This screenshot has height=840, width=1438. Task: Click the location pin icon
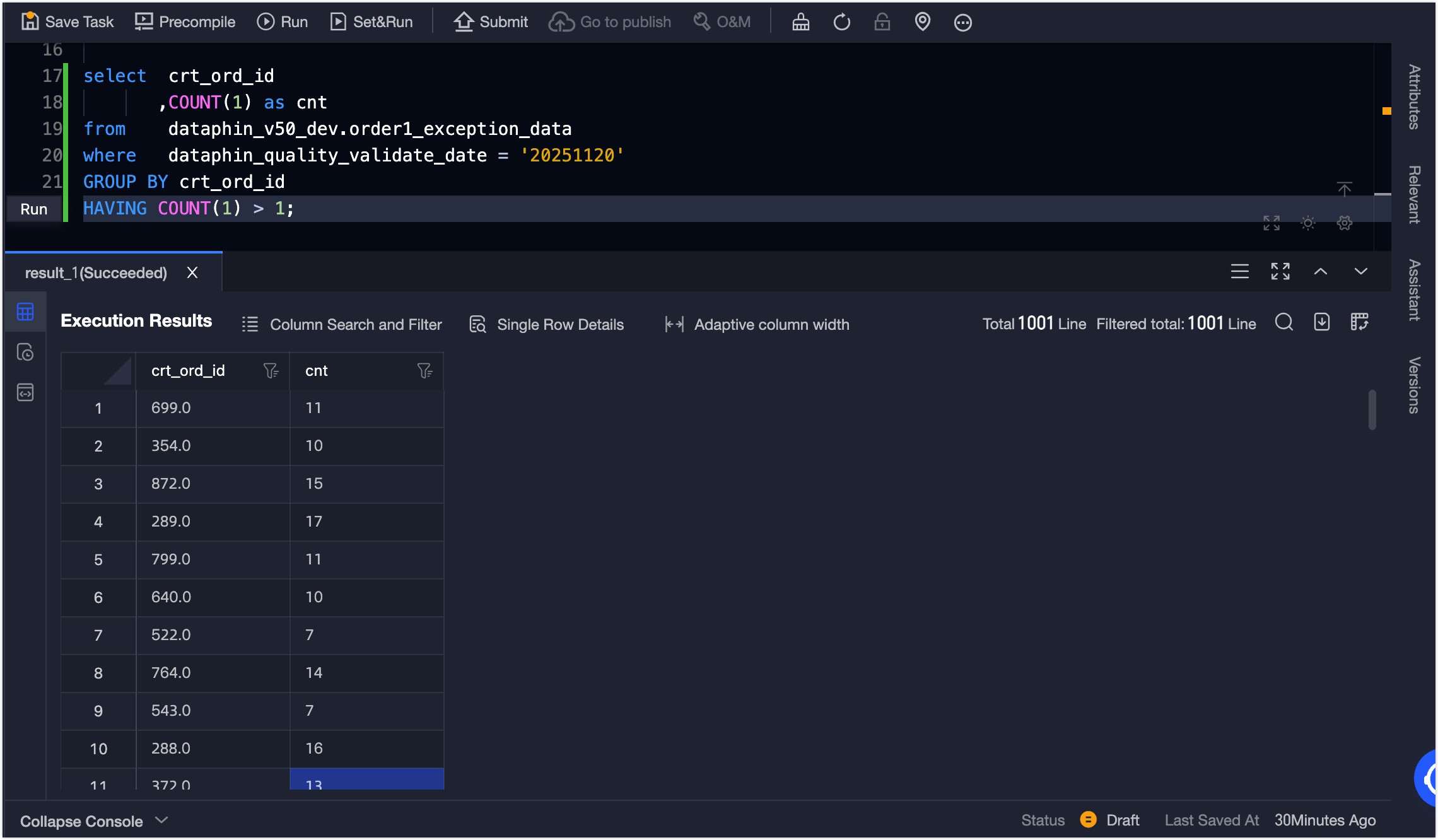point(923,22)
